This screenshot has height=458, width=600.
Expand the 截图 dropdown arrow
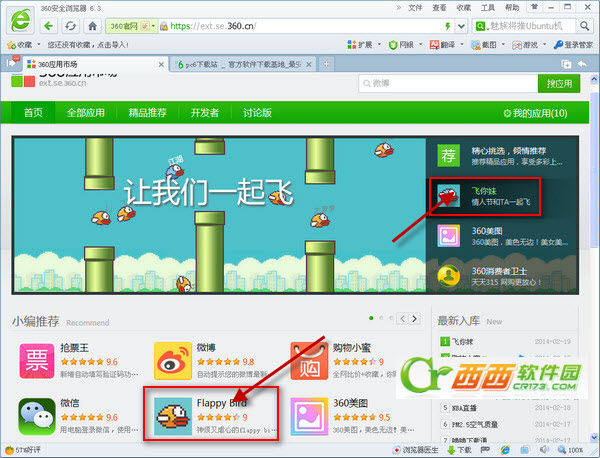click(503, 45)
